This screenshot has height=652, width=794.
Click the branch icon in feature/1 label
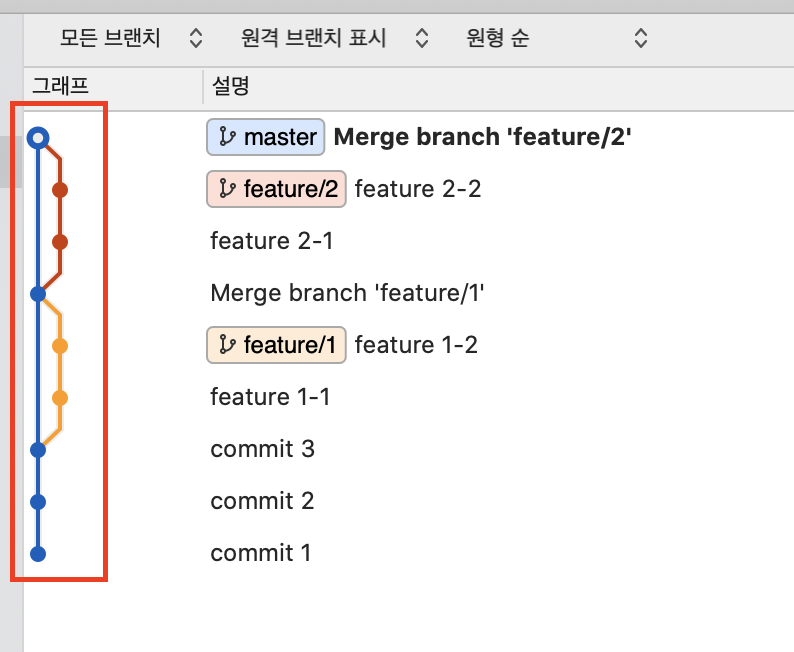227,345
